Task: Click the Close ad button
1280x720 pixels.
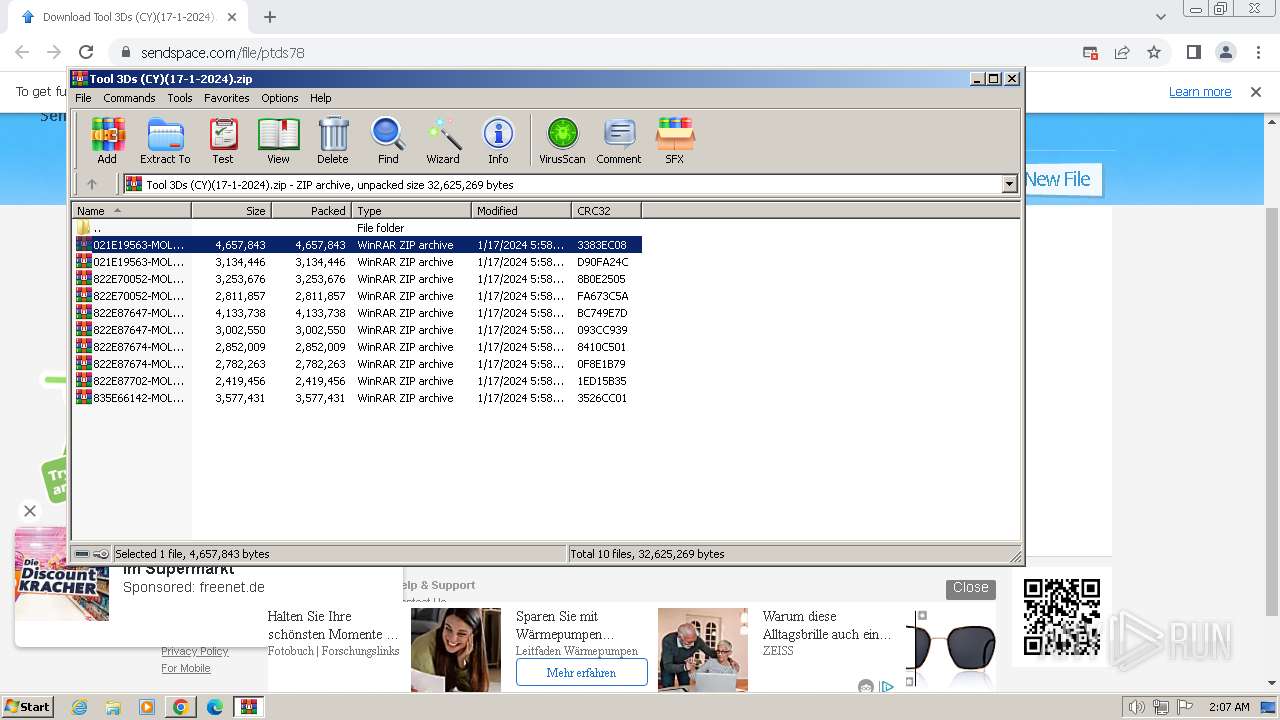Action: pyautogui.click(x=970, y=588)
